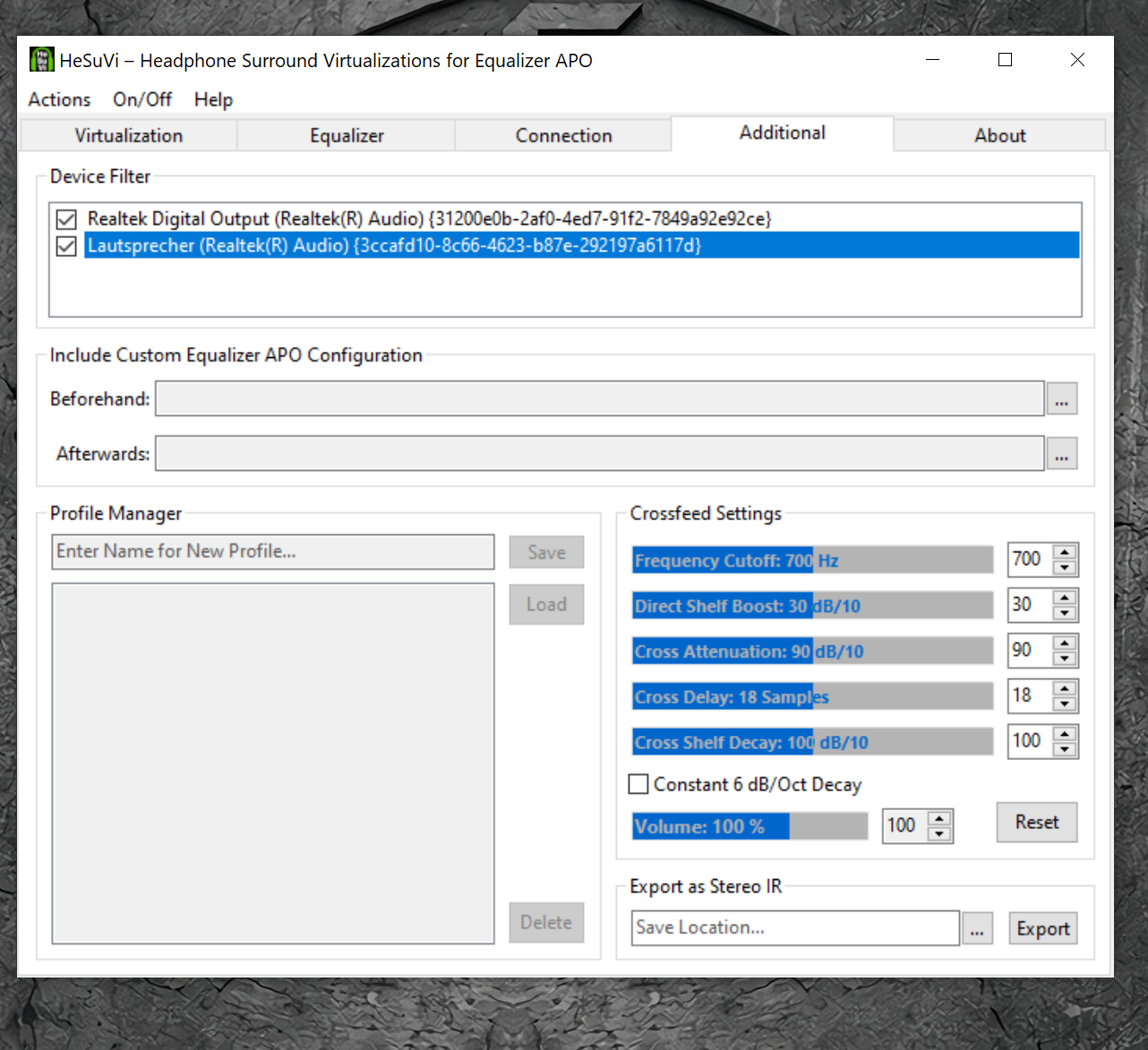
Task: Export as Stereo IR
Action: 1043,929
